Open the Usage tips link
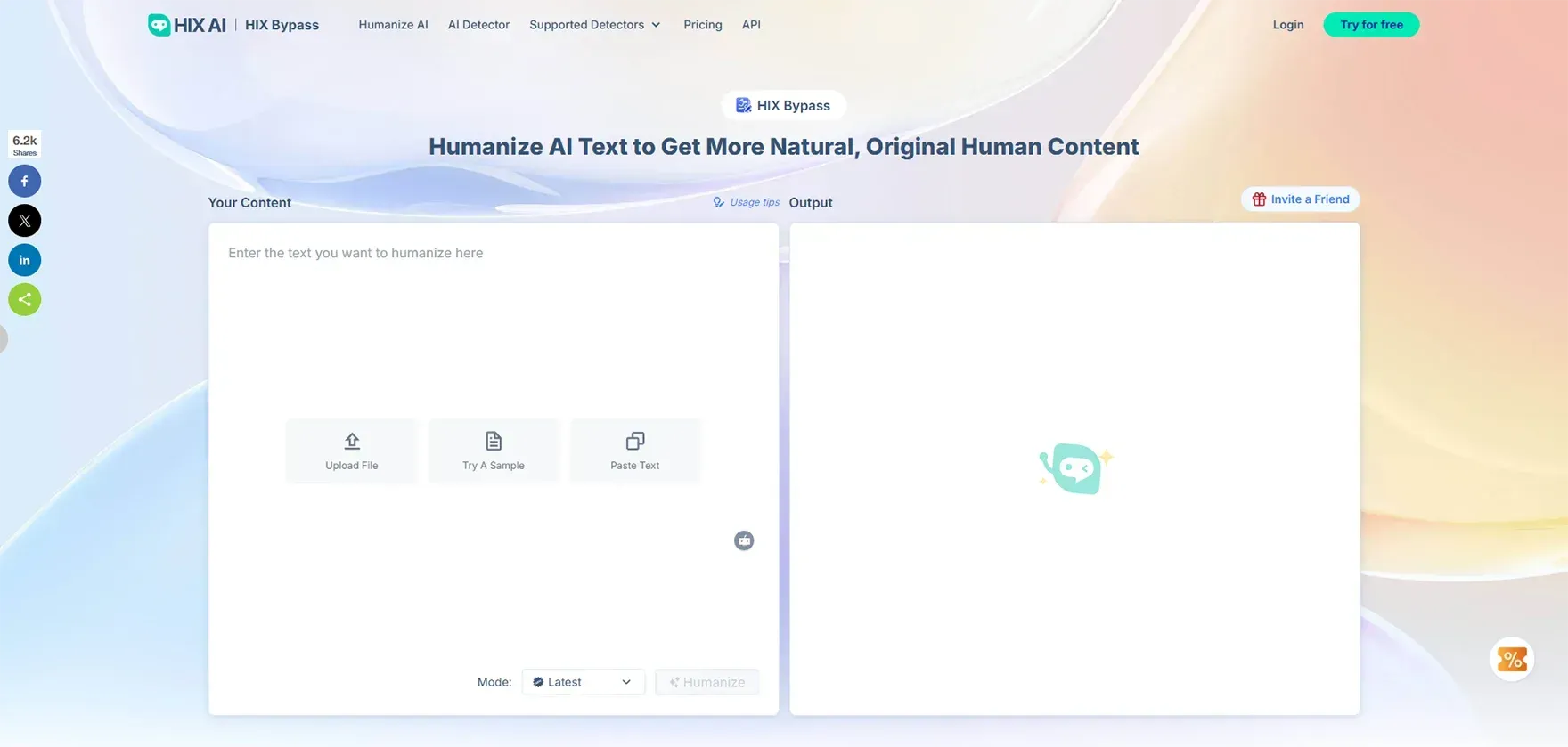 click(747, 202)
